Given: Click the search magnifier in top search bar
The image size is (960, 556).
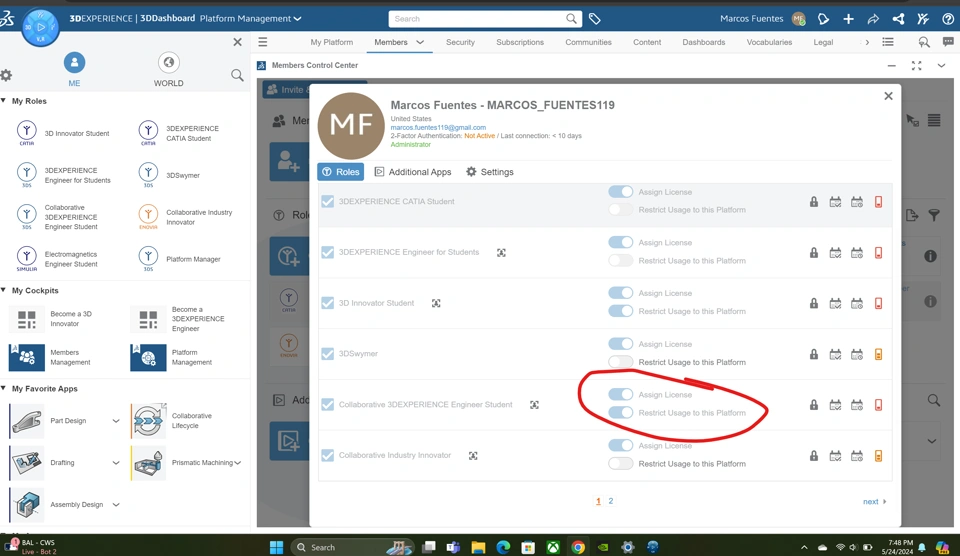Looking at the screenshot, I should [571, 19].
